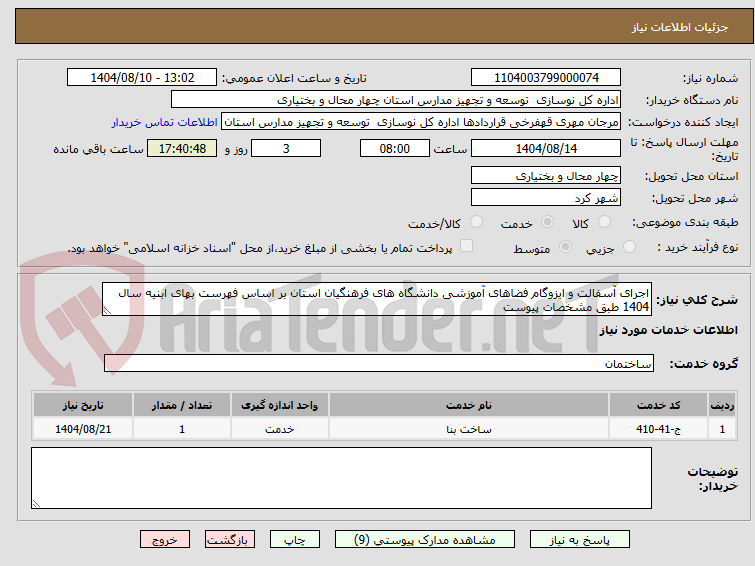Click the توضیحات خریدار text area
Image resolution: width=755 pixels, height=566 pixels.
tap(341, 478)
